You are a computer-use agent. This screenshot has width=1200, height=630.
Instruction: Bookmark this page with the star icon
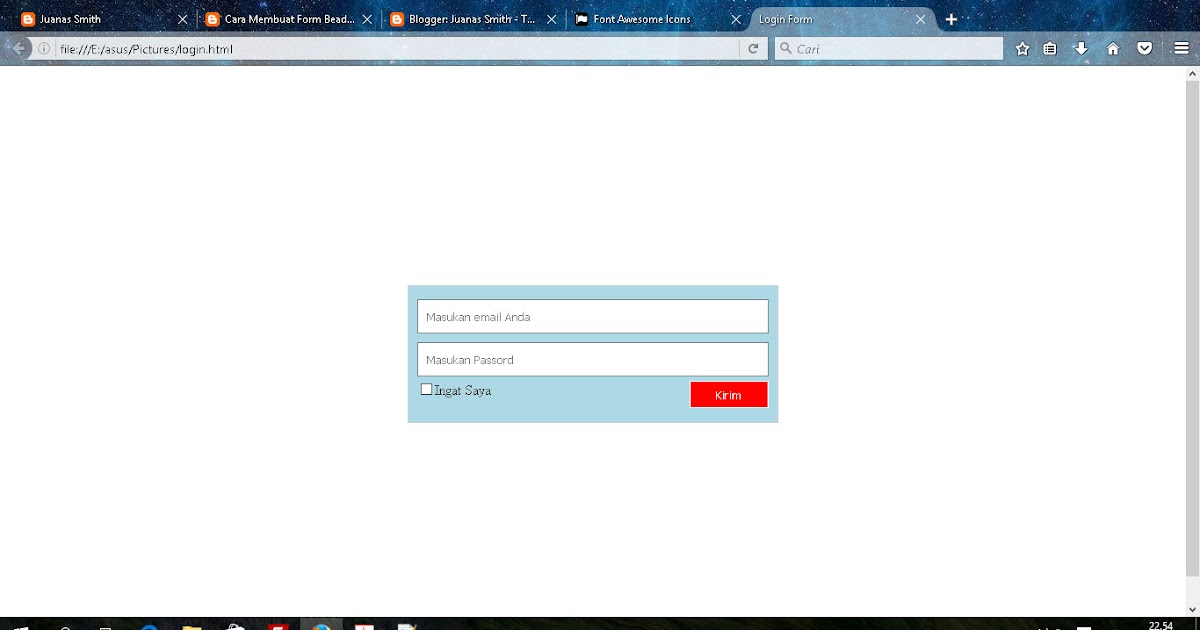click(x=1022, y=47)
